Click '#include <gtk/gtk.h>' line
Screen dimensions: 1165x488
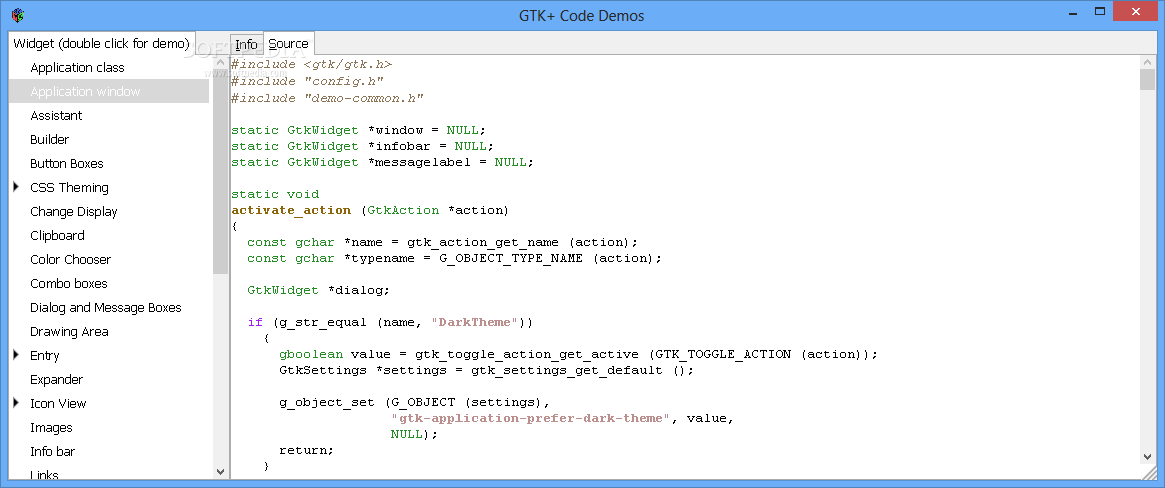[x=311, y=65]
